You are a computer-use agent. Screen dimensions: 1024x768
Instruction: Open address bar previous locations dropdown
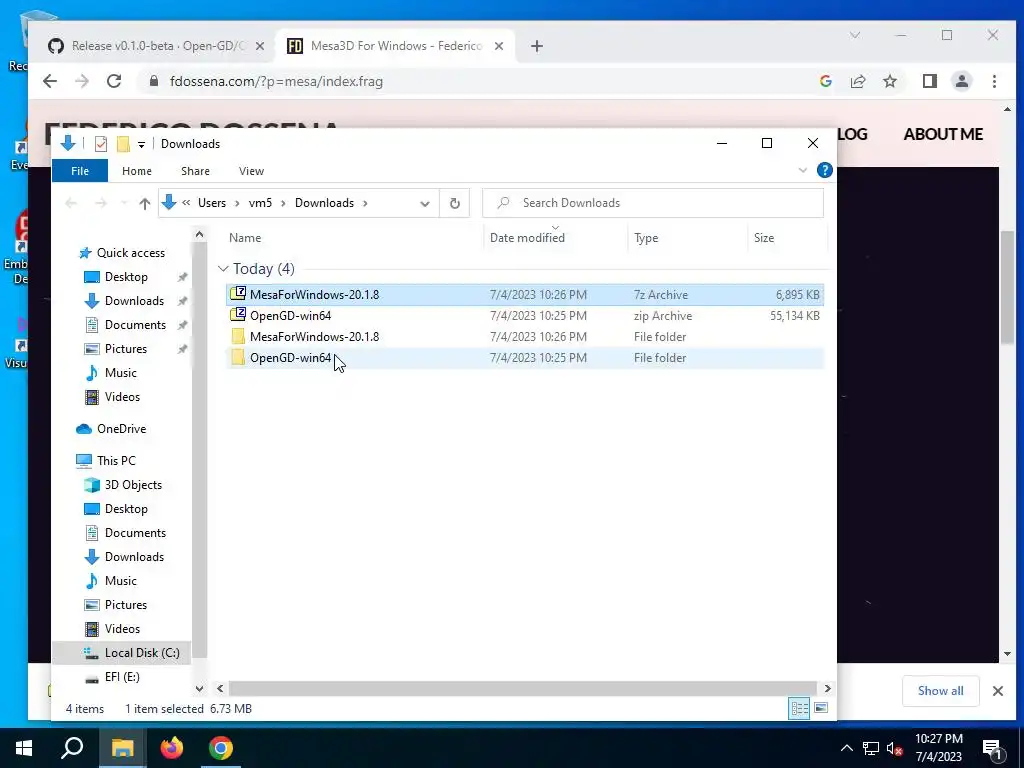click(424, 203)
